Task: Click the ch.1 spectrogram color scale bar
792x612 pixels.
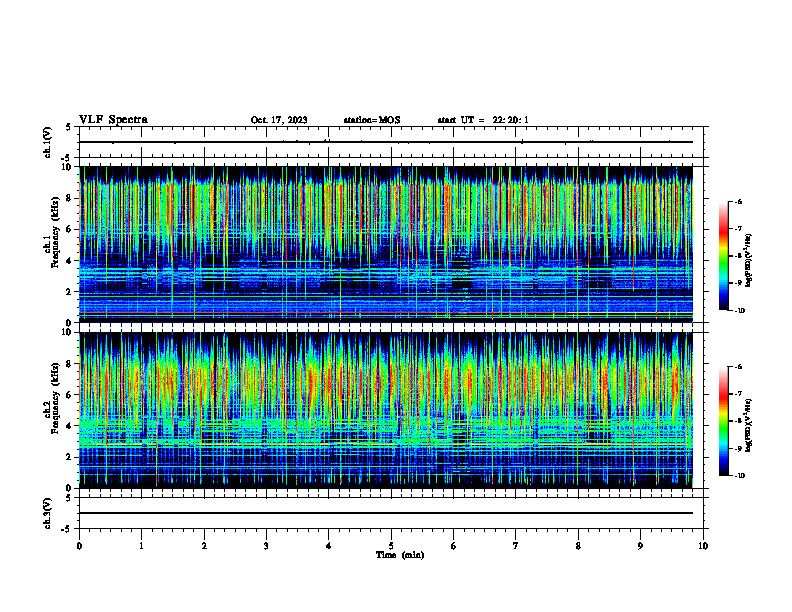Action: (x=723, y=256)
